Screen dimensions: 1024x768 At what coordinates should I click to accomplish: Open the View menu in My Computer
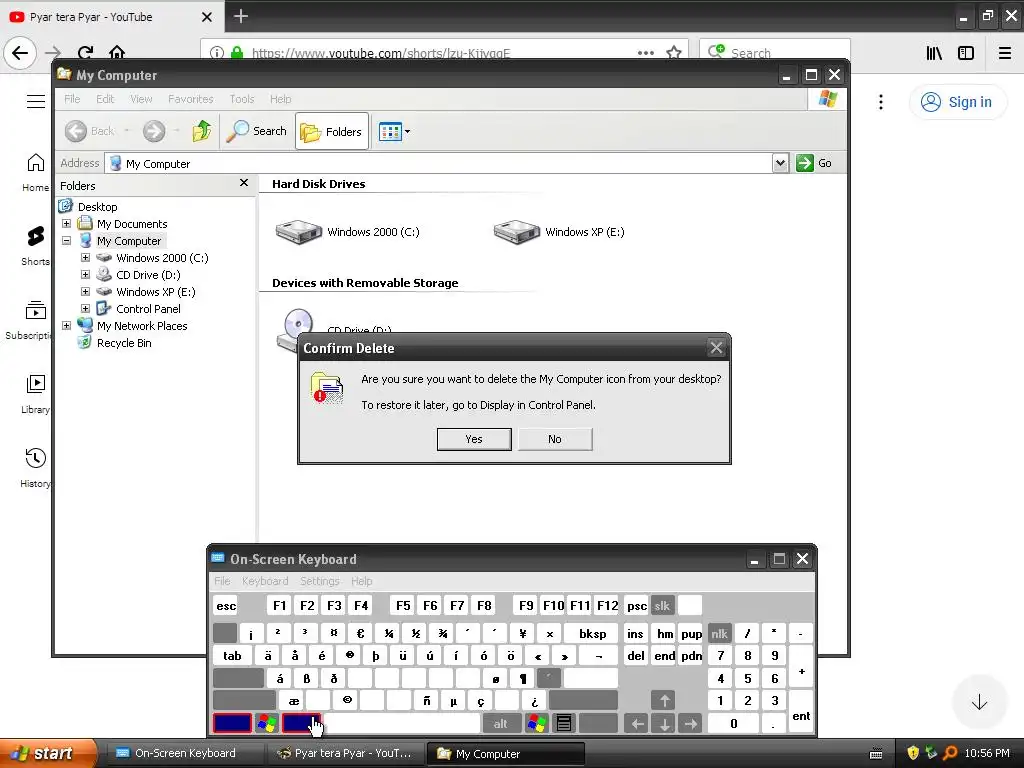(x=141, y=99)
